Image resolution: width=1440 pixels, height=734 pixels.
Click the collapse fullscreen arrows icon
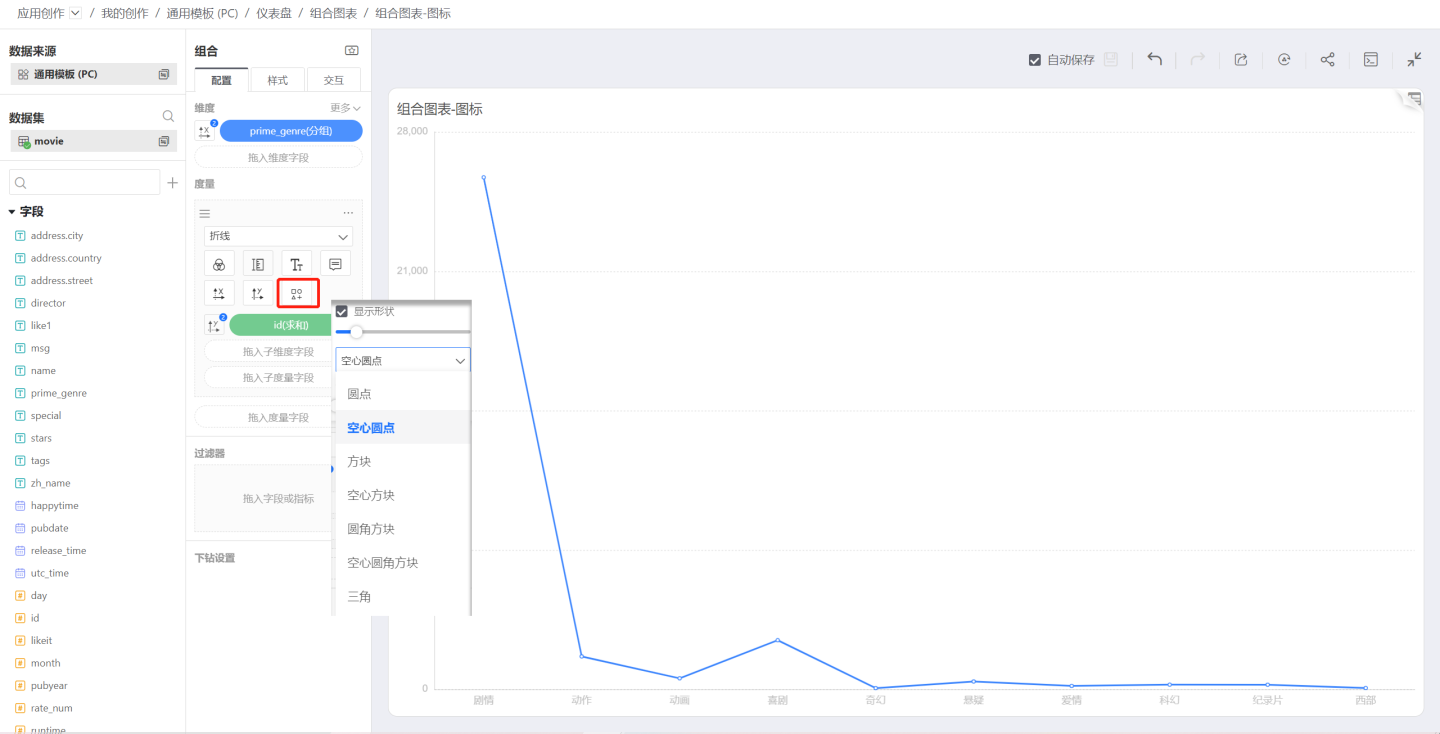pyautogui.click(x=1414, y=60)
